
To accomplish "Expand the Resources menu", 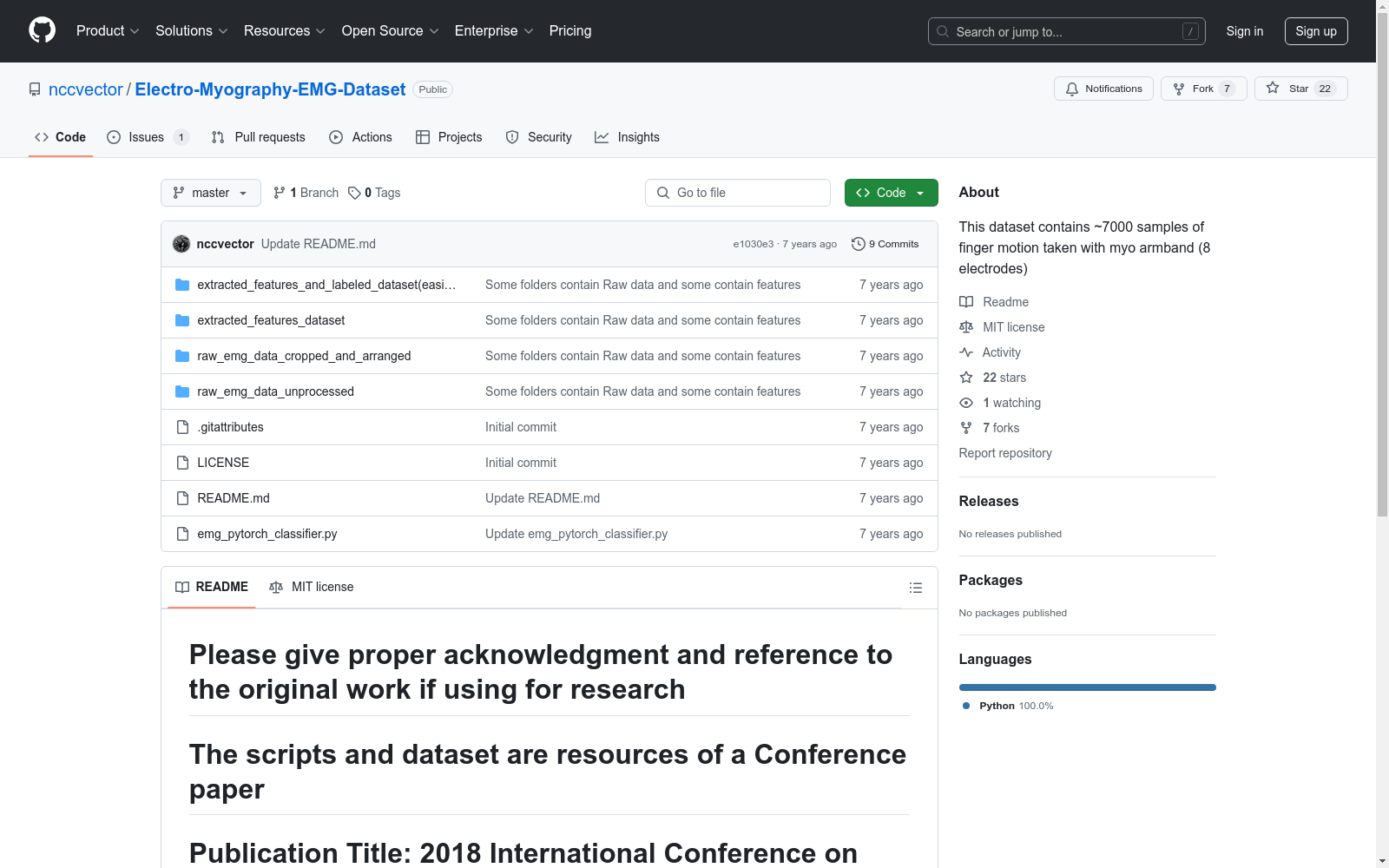I will 285,30.
